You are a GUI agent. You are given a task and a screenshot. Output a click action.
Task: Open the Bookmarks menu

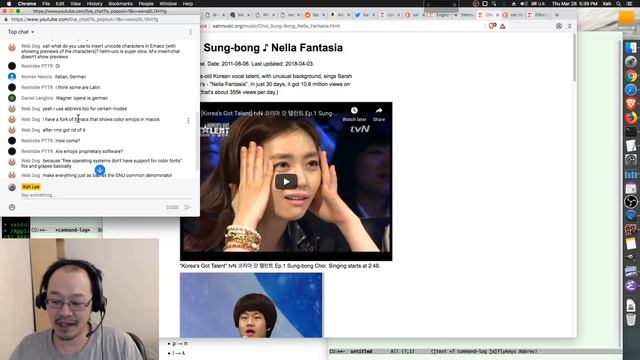pyautogui.click(x=120, y=4)
